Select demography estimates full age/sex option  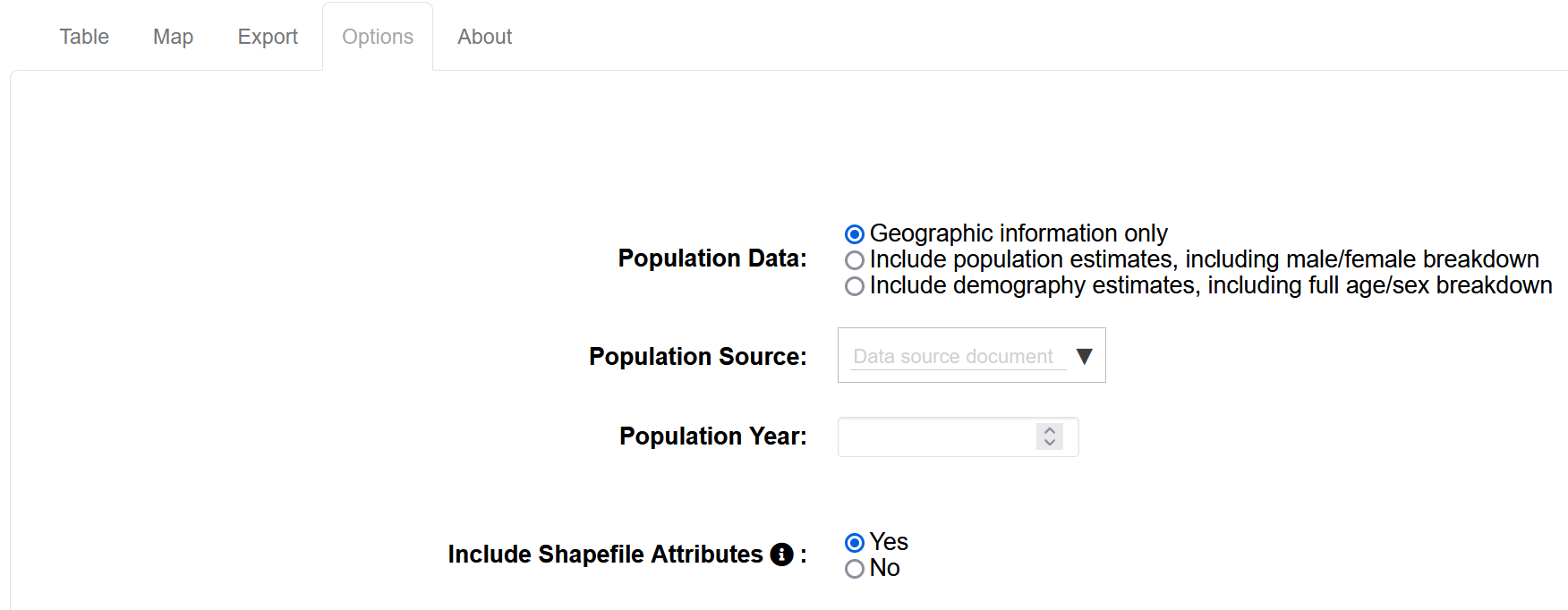(x=855, y=286)
